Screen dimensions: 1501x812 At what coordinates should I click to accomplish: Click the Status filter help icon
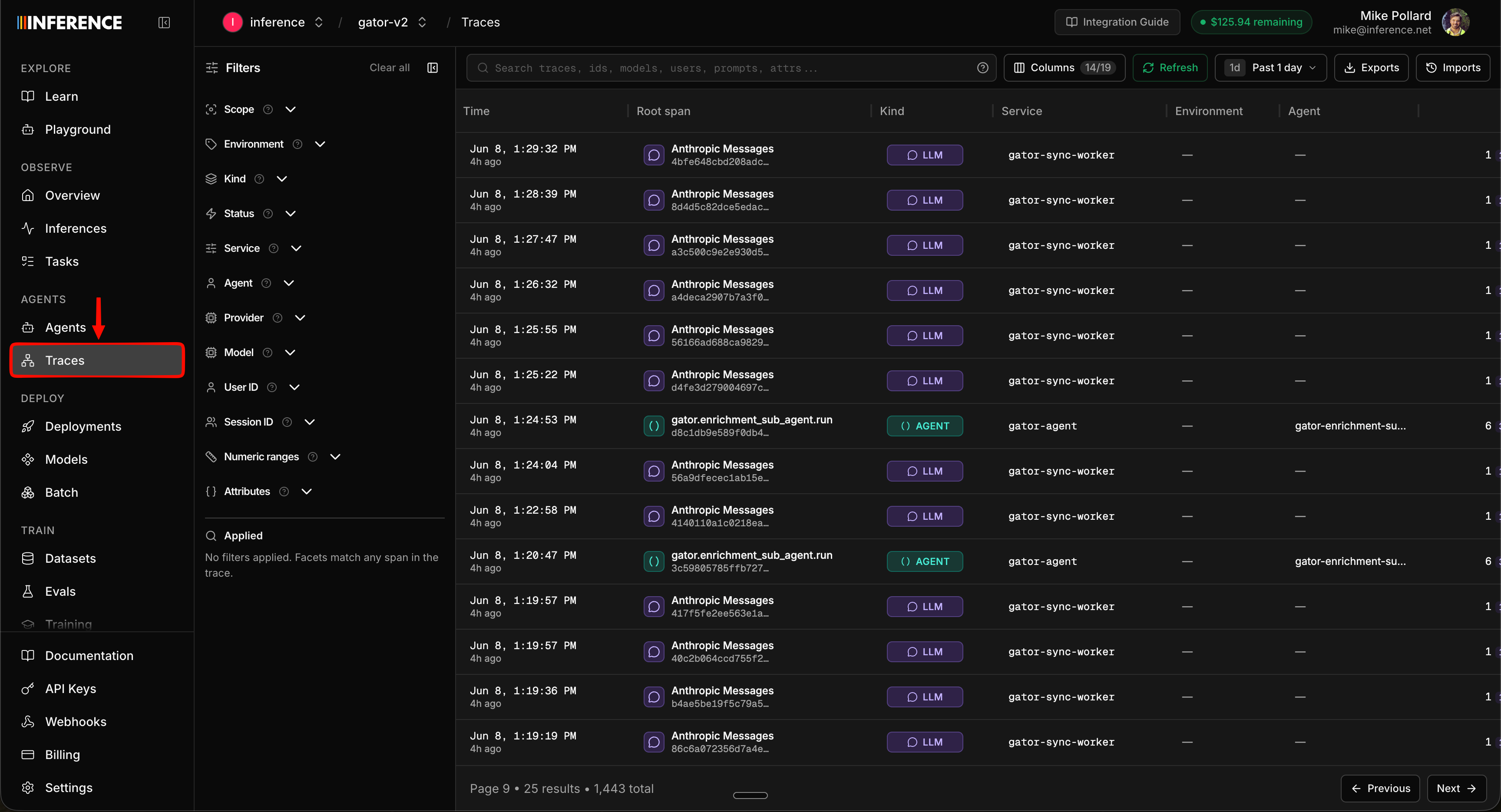click(x=268, y=214)
